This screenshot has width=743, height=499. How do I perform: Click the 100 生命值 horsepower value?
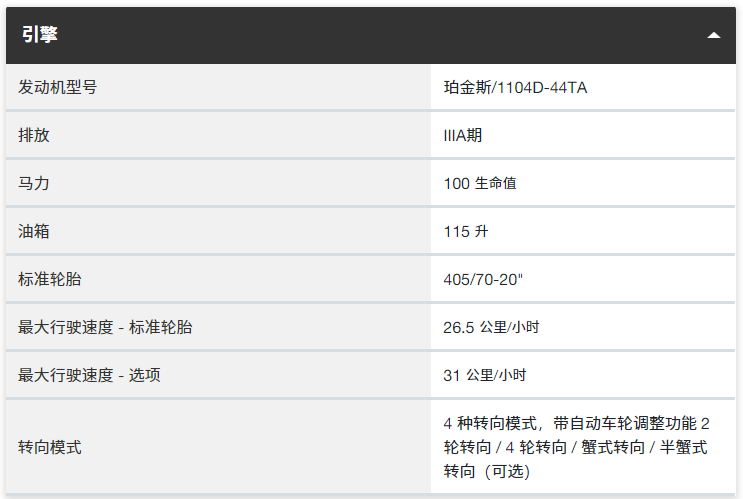[480, 183]
